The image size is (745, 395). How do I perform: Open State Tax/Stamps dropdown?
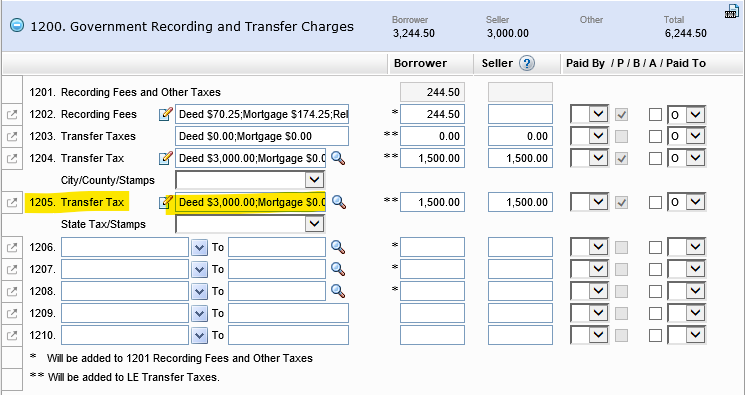coord(250,224)
